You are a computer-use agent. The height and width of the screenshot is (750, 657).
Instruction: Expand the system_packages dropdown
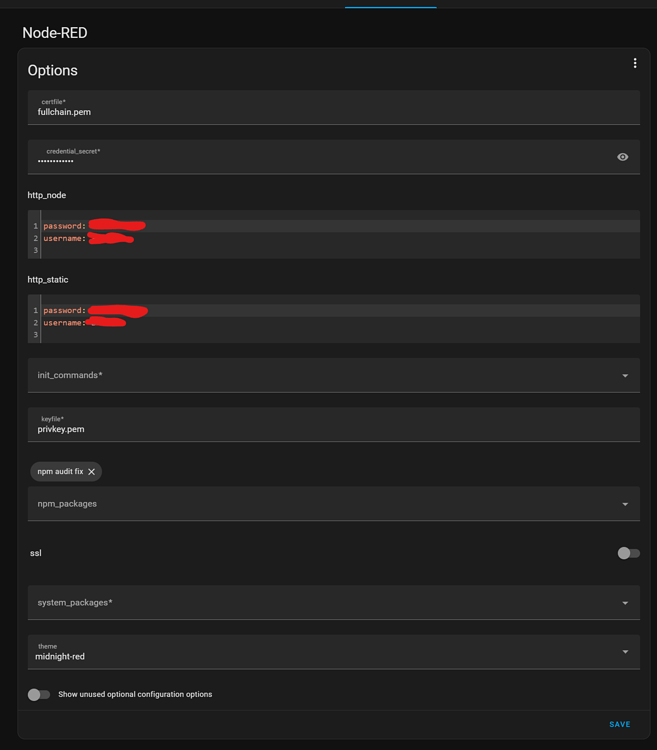[625, 603]
